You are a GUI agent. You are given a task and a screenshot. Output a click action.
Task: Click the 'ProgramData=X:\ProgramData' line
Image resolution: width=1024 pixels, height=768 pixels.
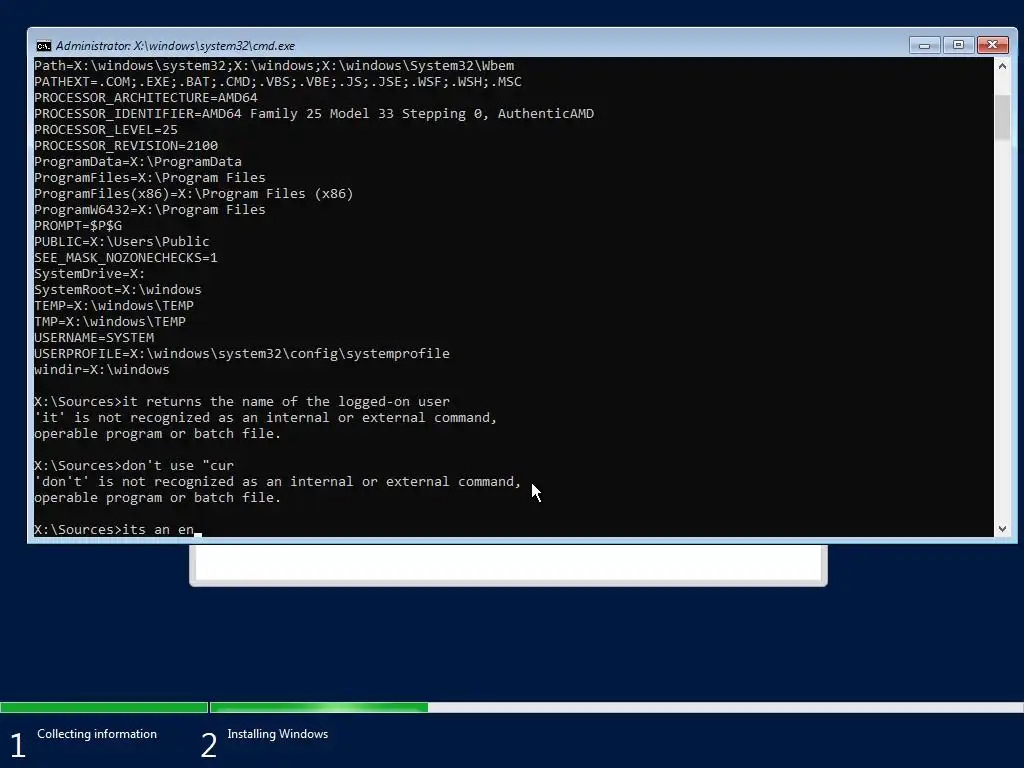click(x=138, y=161)
